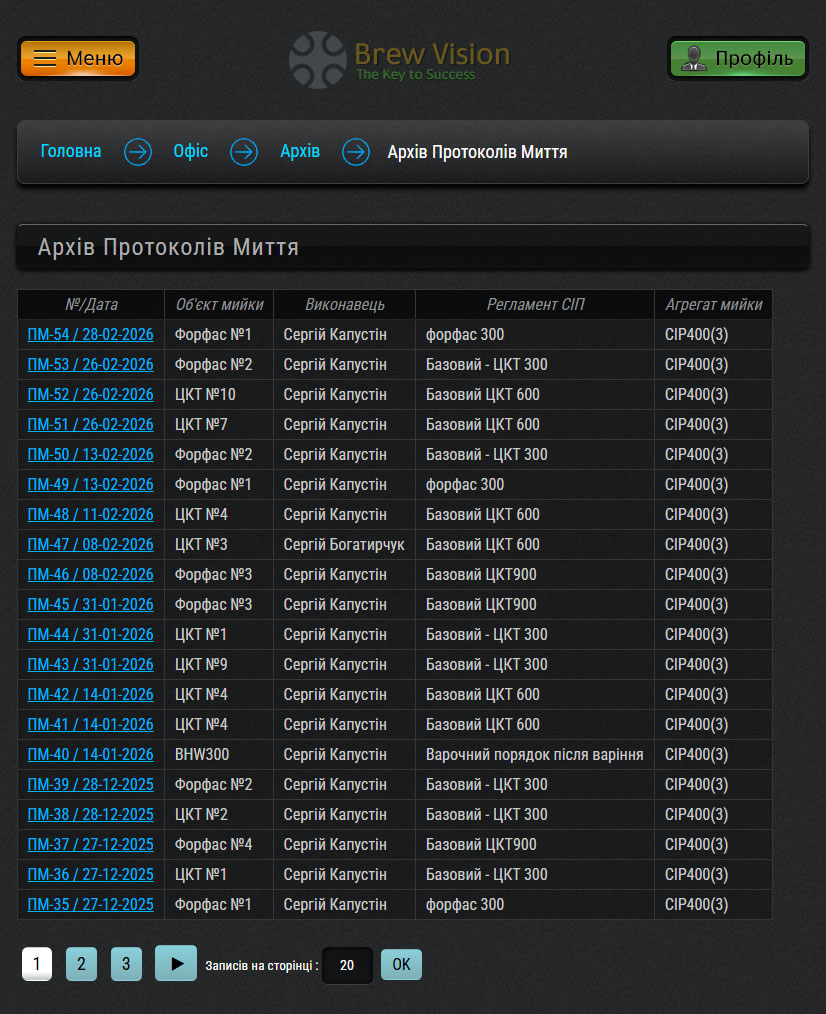
Task: Click the Brew Vision logo
Action: point(400,58)
